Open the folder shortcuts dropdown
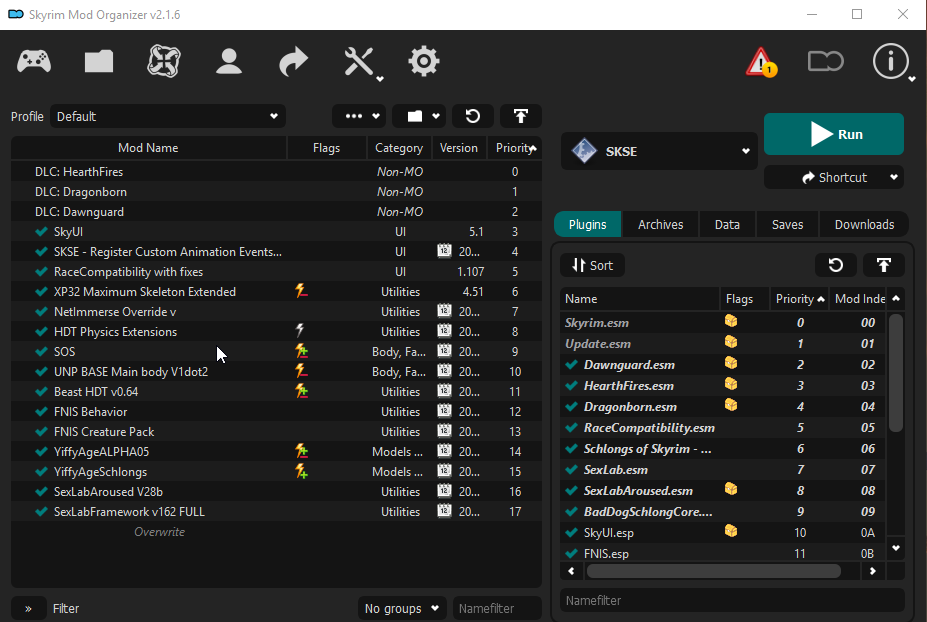Image resolution: width=927 pixels, height=622 pixels. point(419,116)
